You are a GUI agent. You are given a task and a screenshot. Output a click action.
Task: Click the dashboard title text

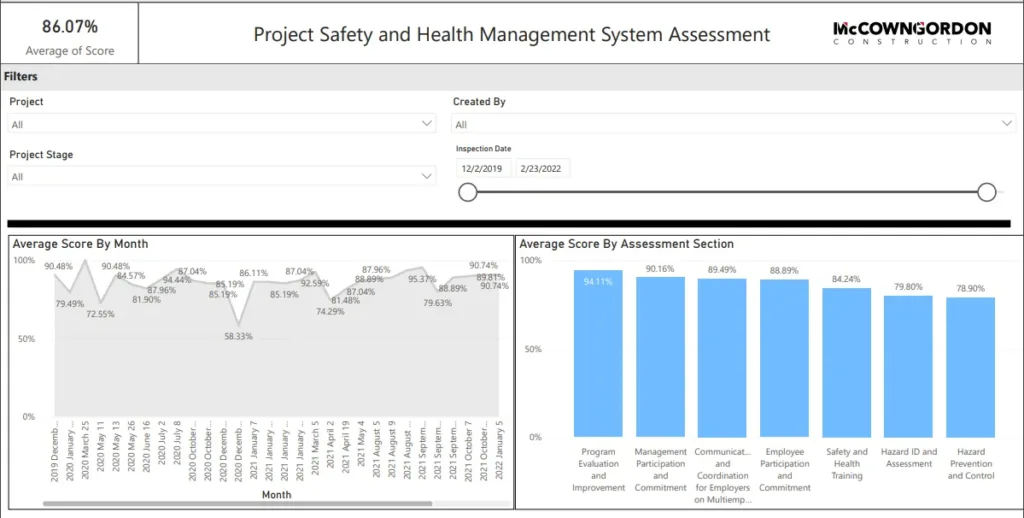tap(511, 34)
